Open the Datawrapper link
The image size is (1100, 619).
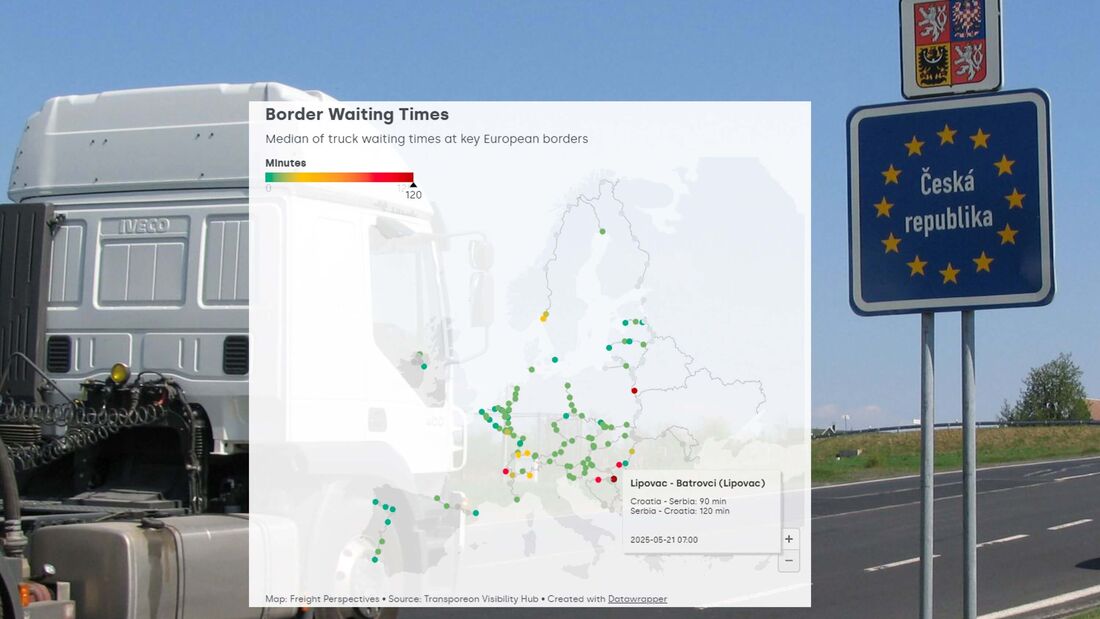coord(638,599)
